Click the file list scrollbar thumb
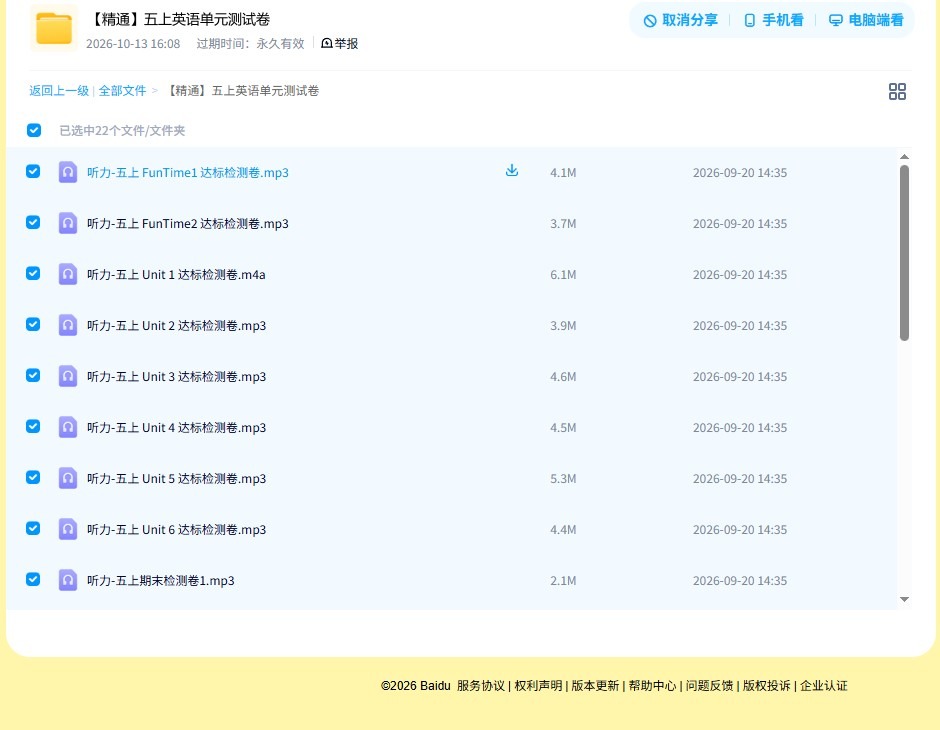Image resolution: width=940 pixels, height=730 pixels. pos(905,253)
